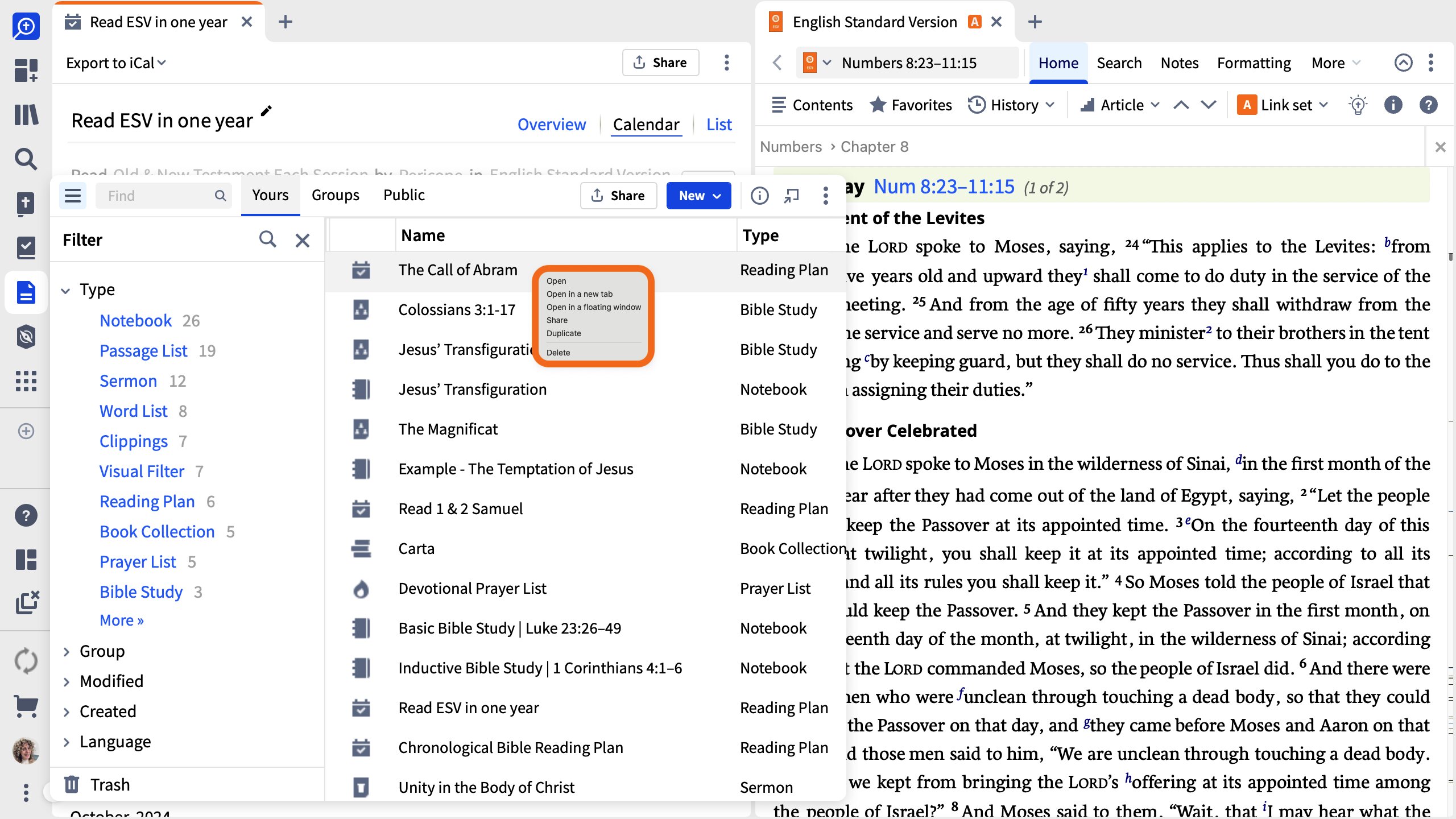The image size is (1456, 819).
Task: Click Share button in reading plan header
Action: (660, 63)
